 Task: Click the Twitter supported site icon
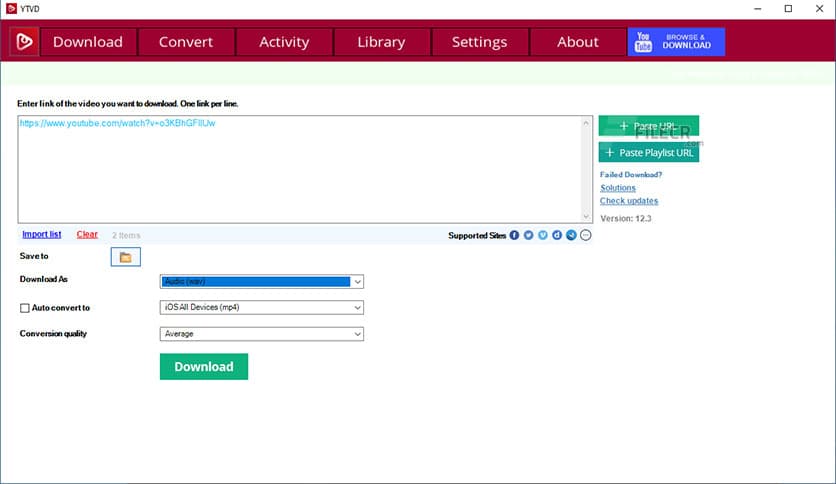pyautogui.click(x=528, y=235)
